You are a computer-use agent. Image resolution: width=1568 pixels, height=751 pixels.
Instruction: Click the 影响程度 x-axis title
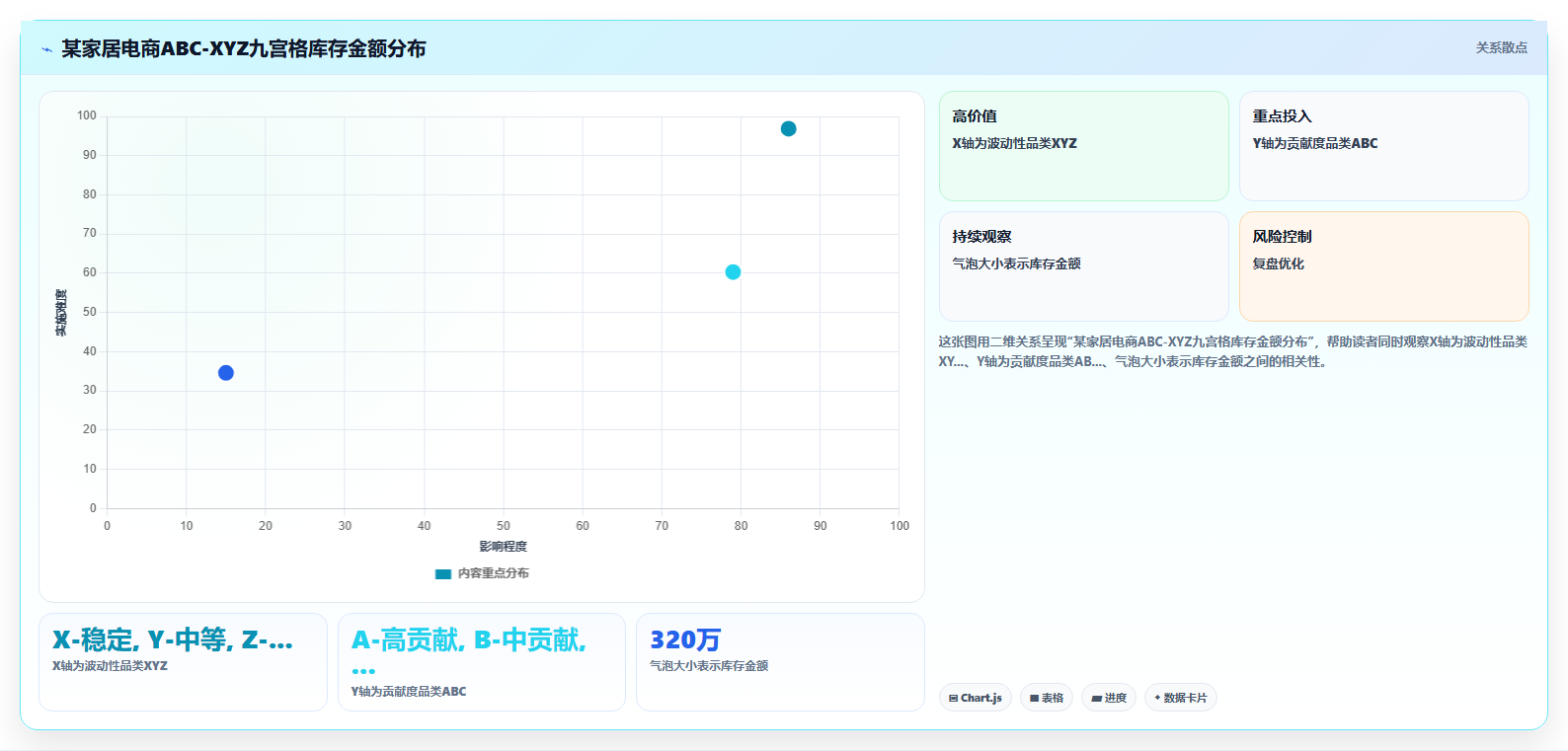(504, 547)
